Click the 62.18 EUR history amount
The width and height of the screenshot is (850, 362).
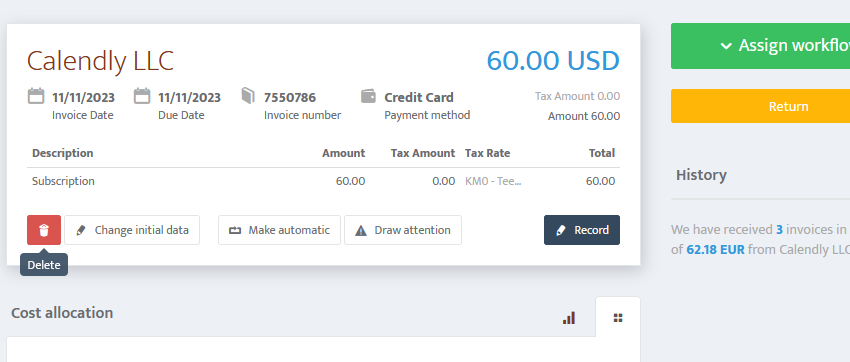716,250
